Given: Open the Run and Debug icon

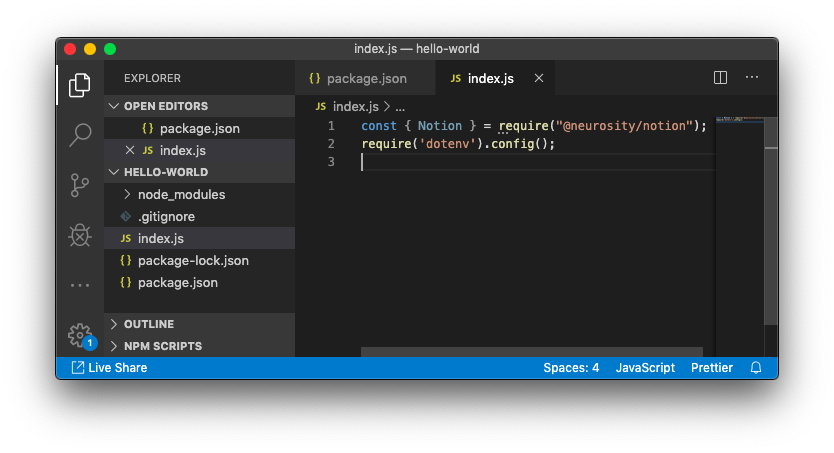Looking at the screenshot, I should point(80,235).
